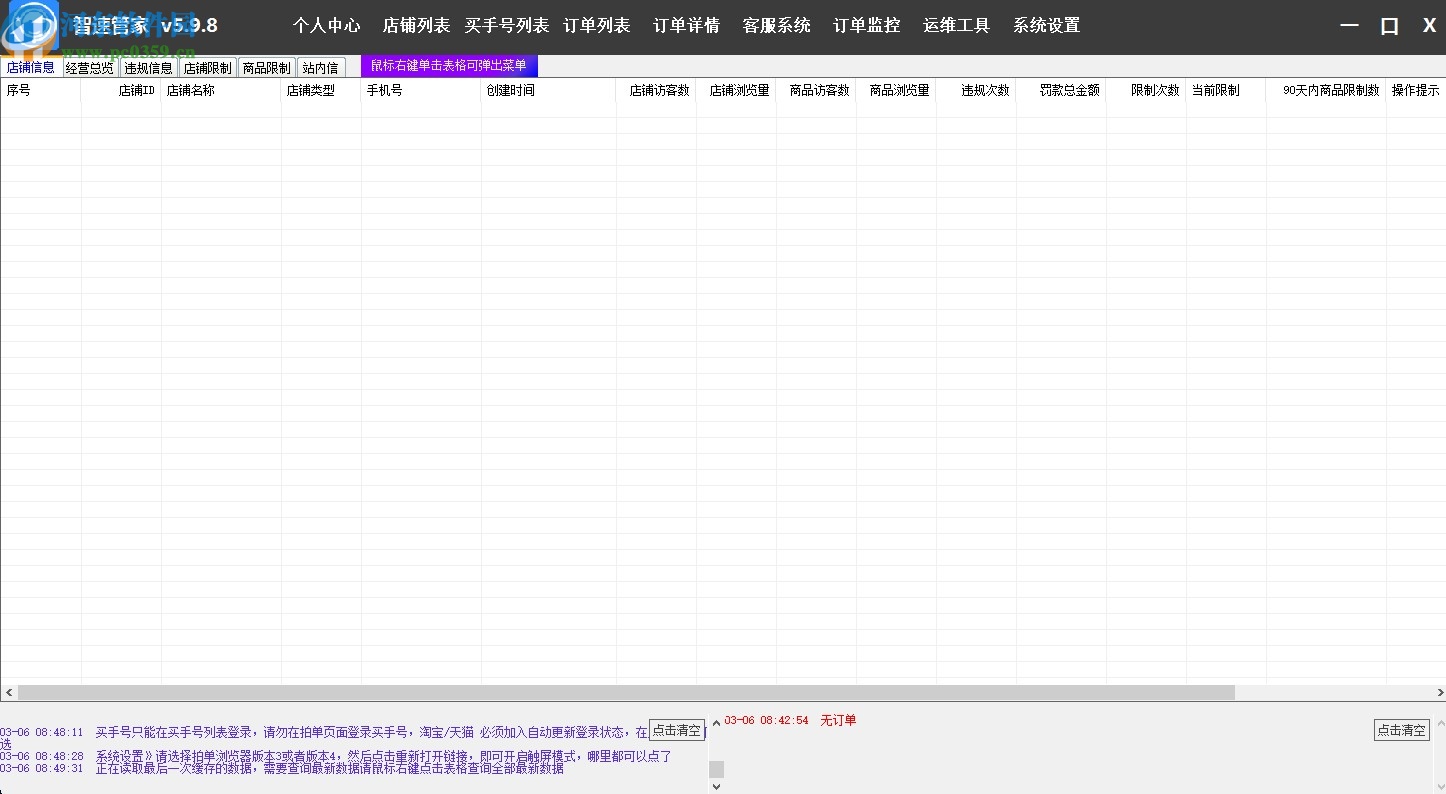The width and height of the screenshot is (1446, 794).
Task: Open the 系统设置 menu
Action: (1047, 26)
